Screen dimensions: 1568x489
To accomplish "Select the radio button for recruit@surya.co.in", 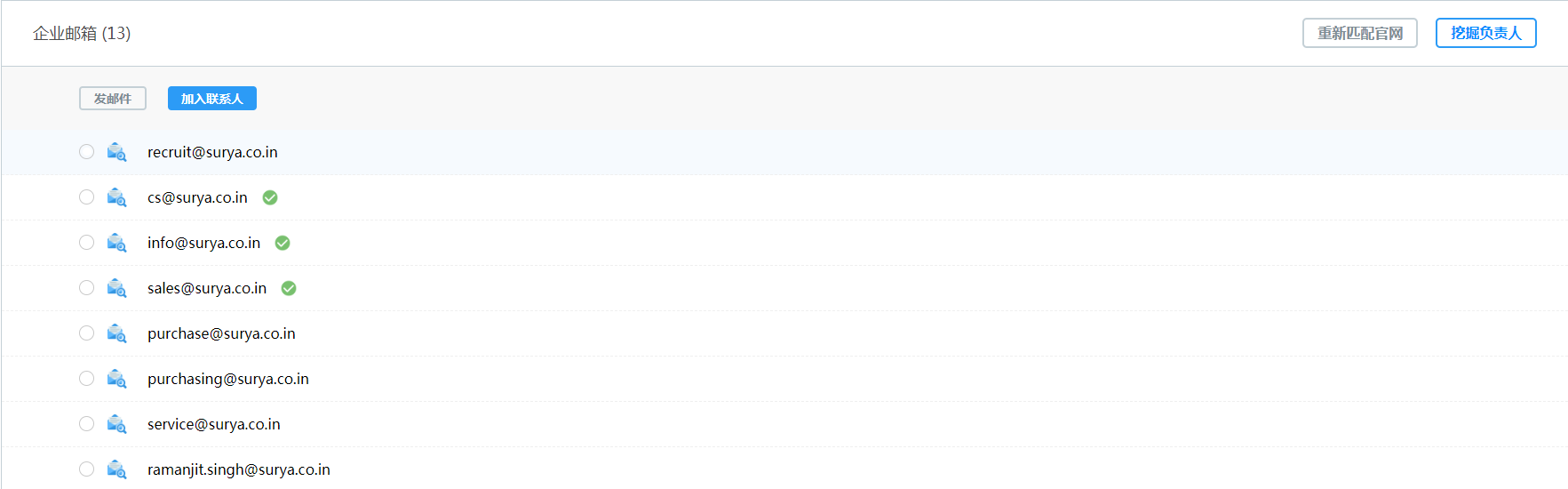I will pyautogui.click(x=86, y=151).
